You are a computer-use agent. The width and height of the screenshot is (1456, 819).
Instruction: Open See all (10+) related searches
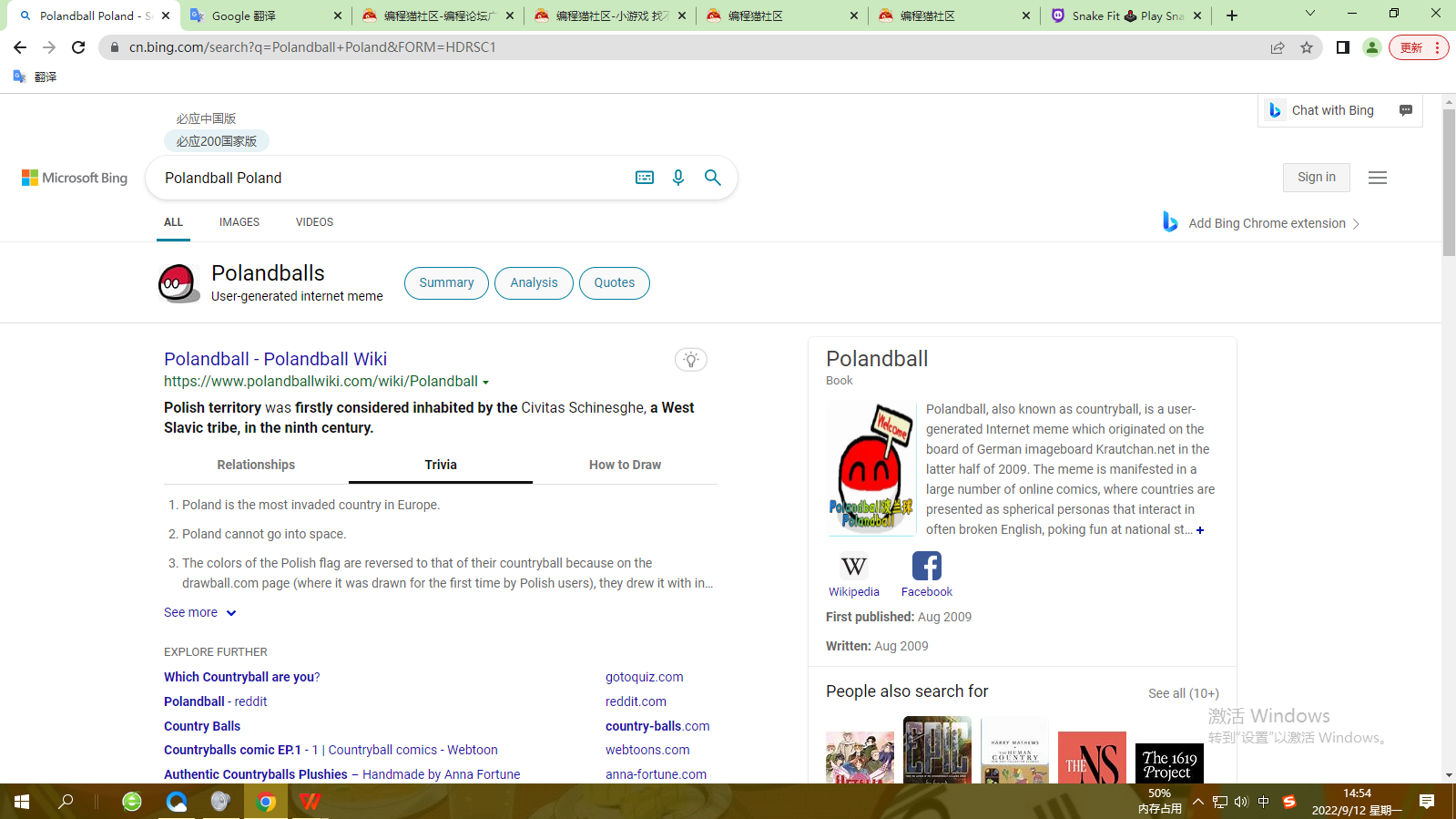pos(1184,693)
